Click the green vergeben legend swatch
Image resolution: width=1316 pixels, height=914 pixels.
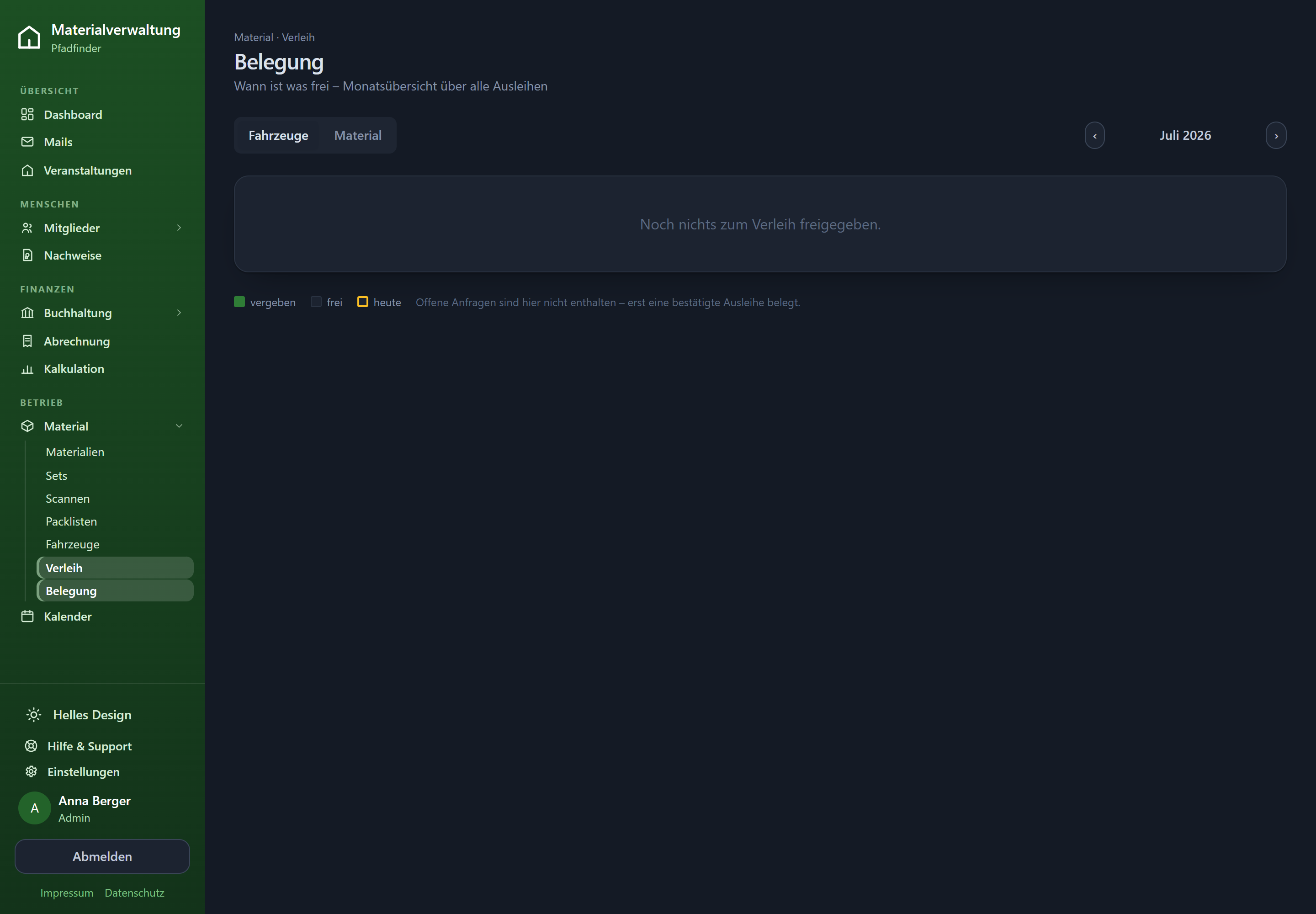coord(239,302)
